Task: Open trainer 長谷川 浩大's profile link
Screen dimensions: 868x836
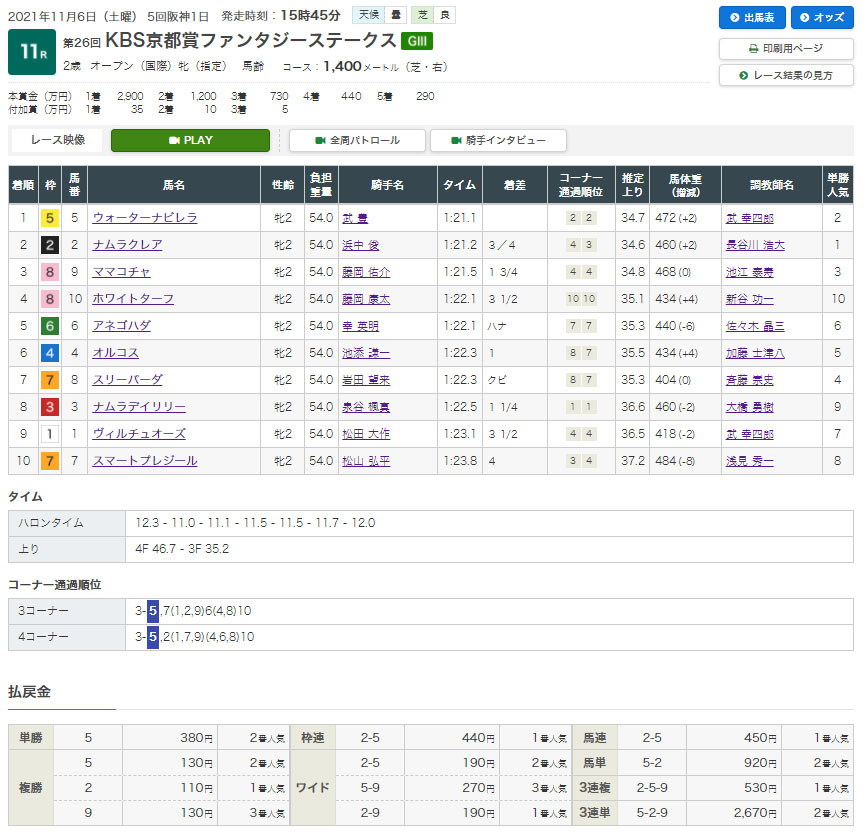Action: pyautogui.click(x=755, y=245)
